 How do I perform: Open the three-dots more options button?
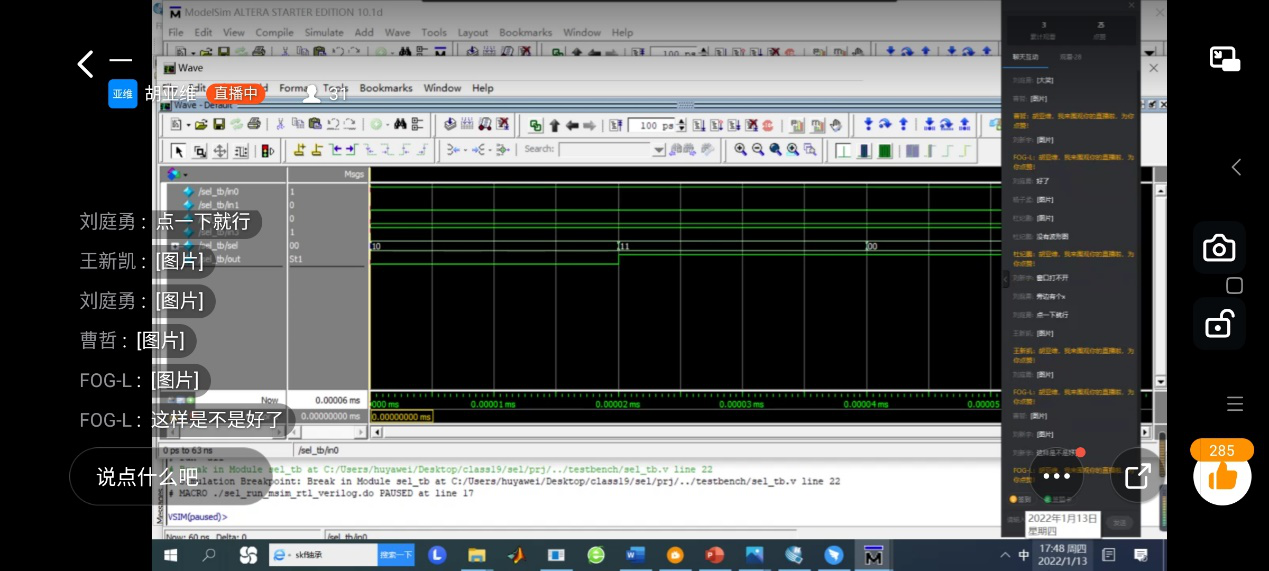point(1056,477)
